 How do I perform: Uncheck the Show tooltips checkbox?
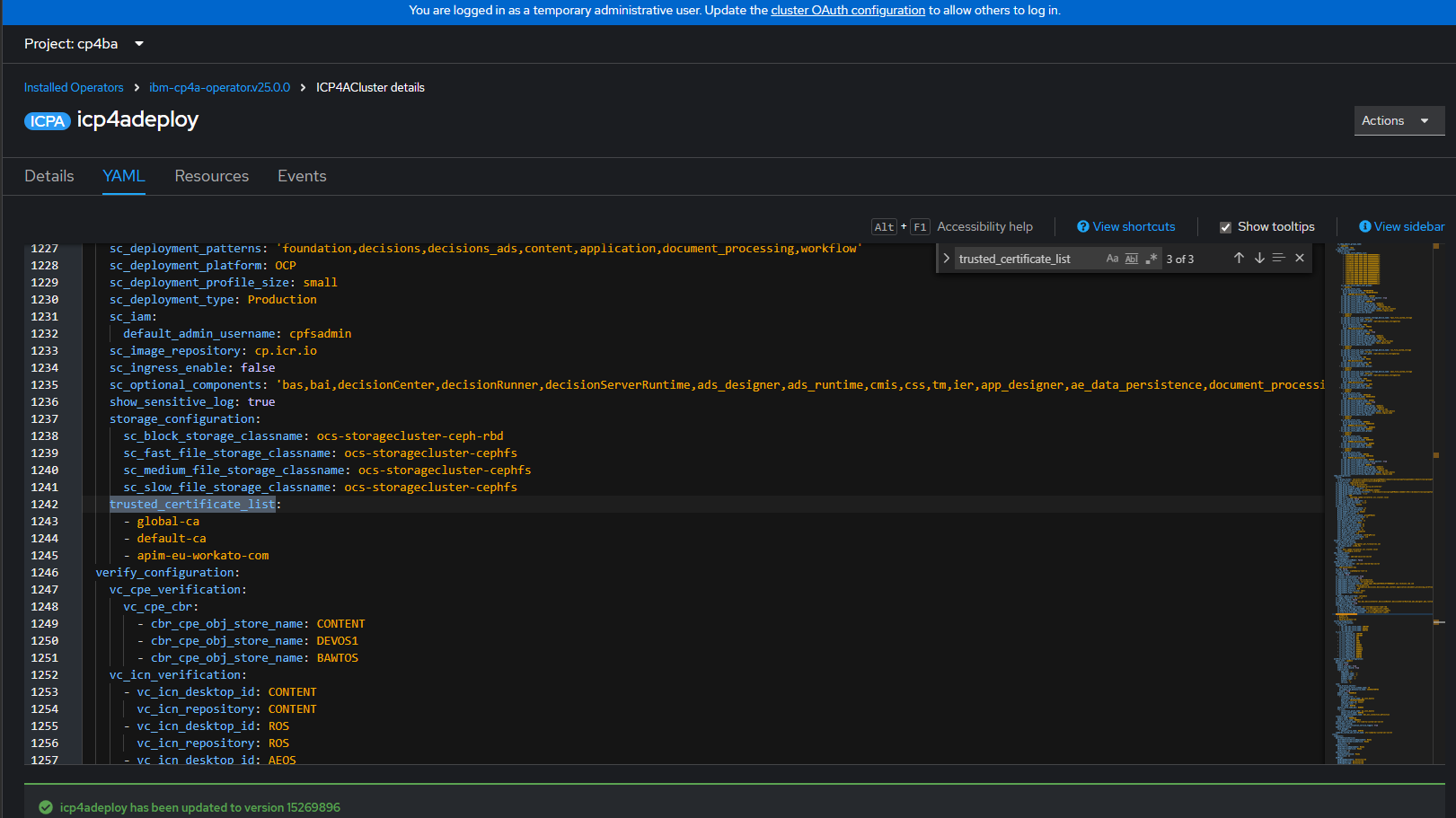tap(1225, 227)
